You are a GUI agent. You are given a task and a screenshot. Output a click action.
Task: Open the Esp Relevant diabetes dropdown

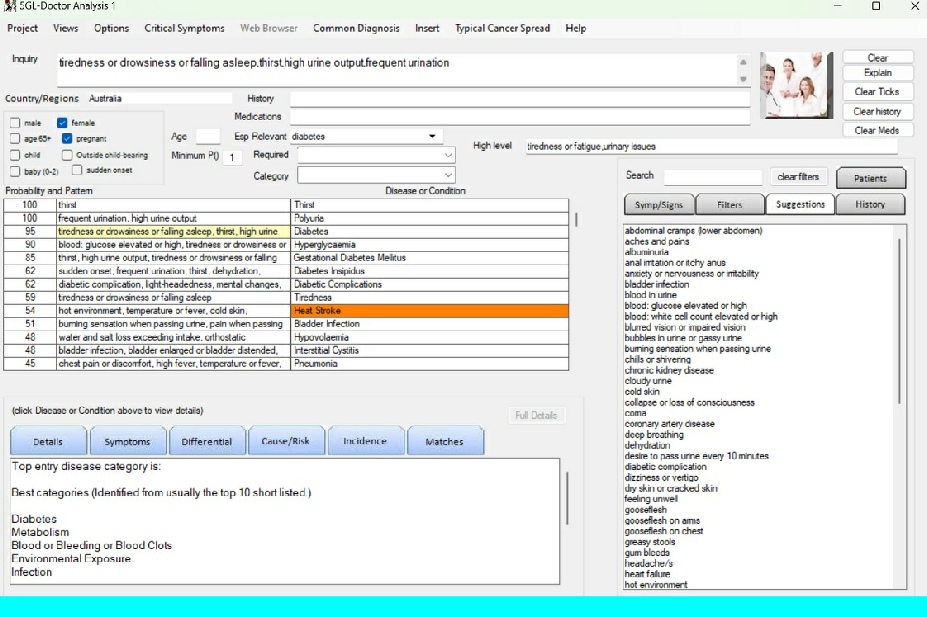click(432, 136)
